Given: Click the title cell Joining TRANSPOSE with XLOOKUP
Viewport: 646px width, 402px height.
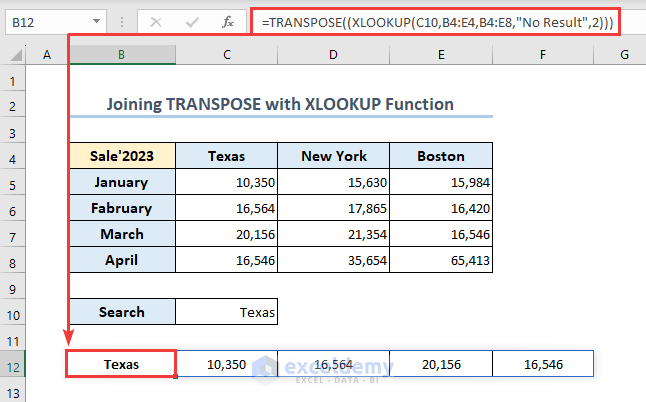Looking at the screenshot, I should pyautogui.click(x=281, y=103).
